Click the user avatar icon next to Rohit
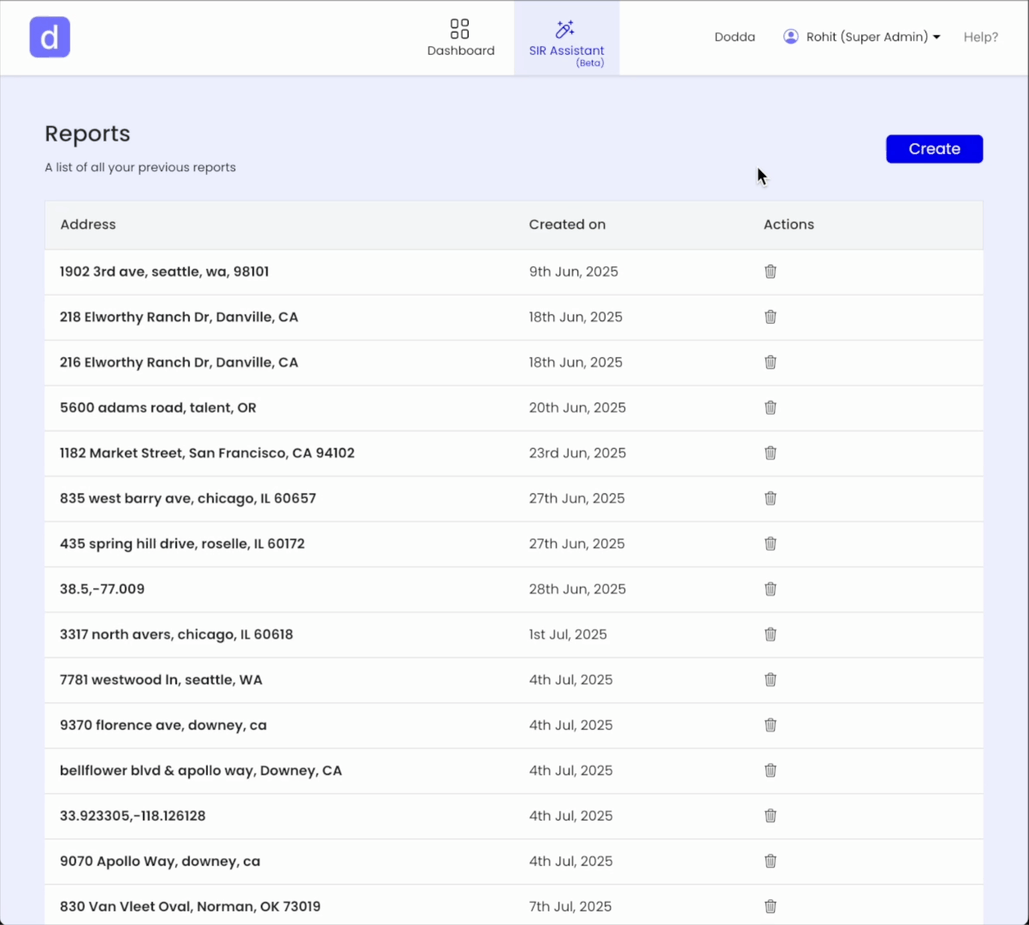1029x925 pixels. (x=790, y=36)
